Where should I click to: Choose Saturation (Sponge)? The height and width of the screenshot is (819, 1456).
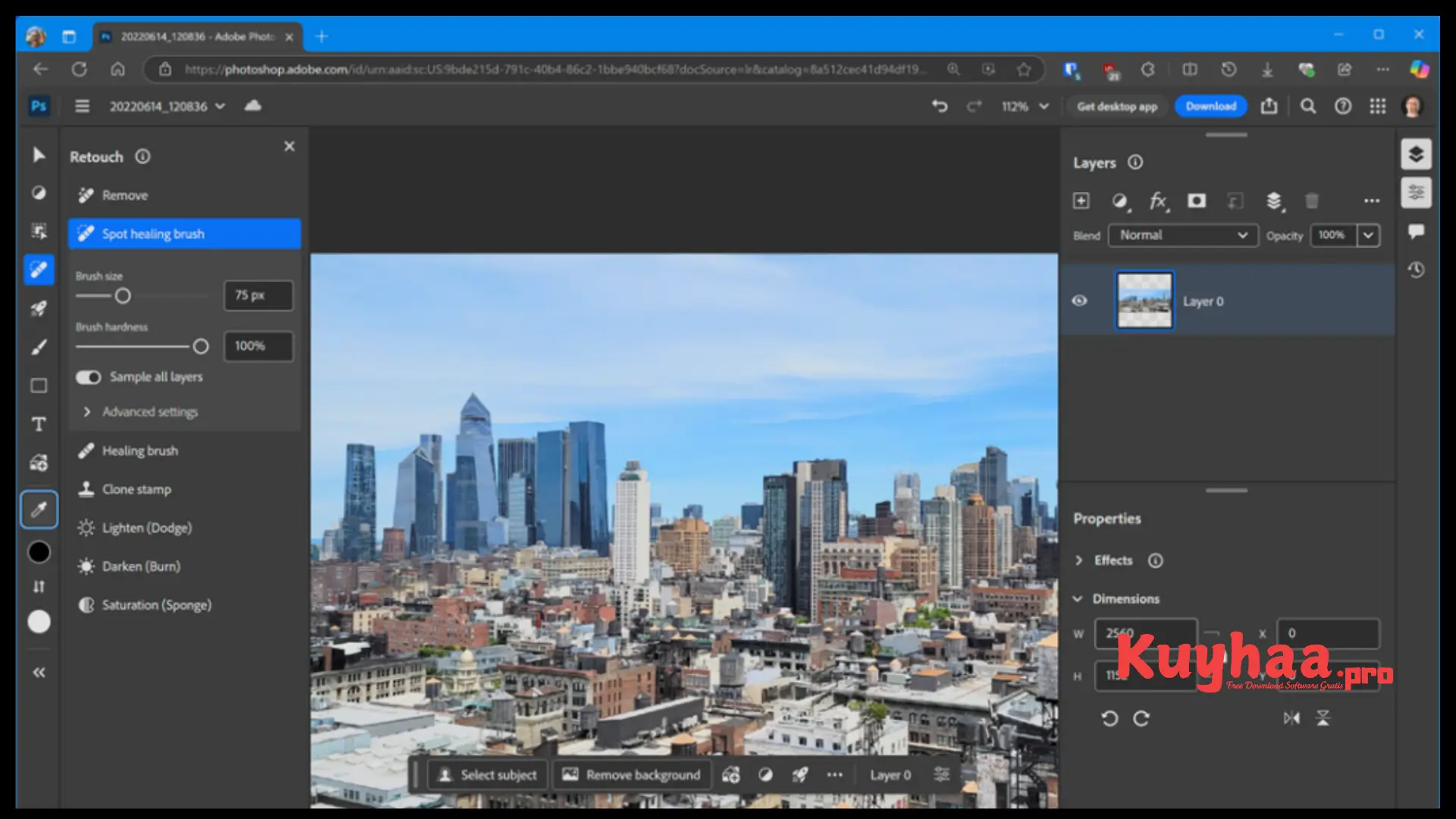click(184, 605)
